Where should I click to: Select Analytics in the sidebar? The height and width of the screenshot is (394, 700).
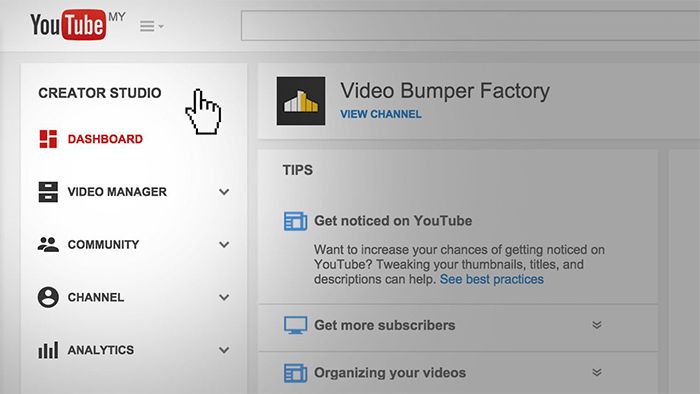click(101, 350)
